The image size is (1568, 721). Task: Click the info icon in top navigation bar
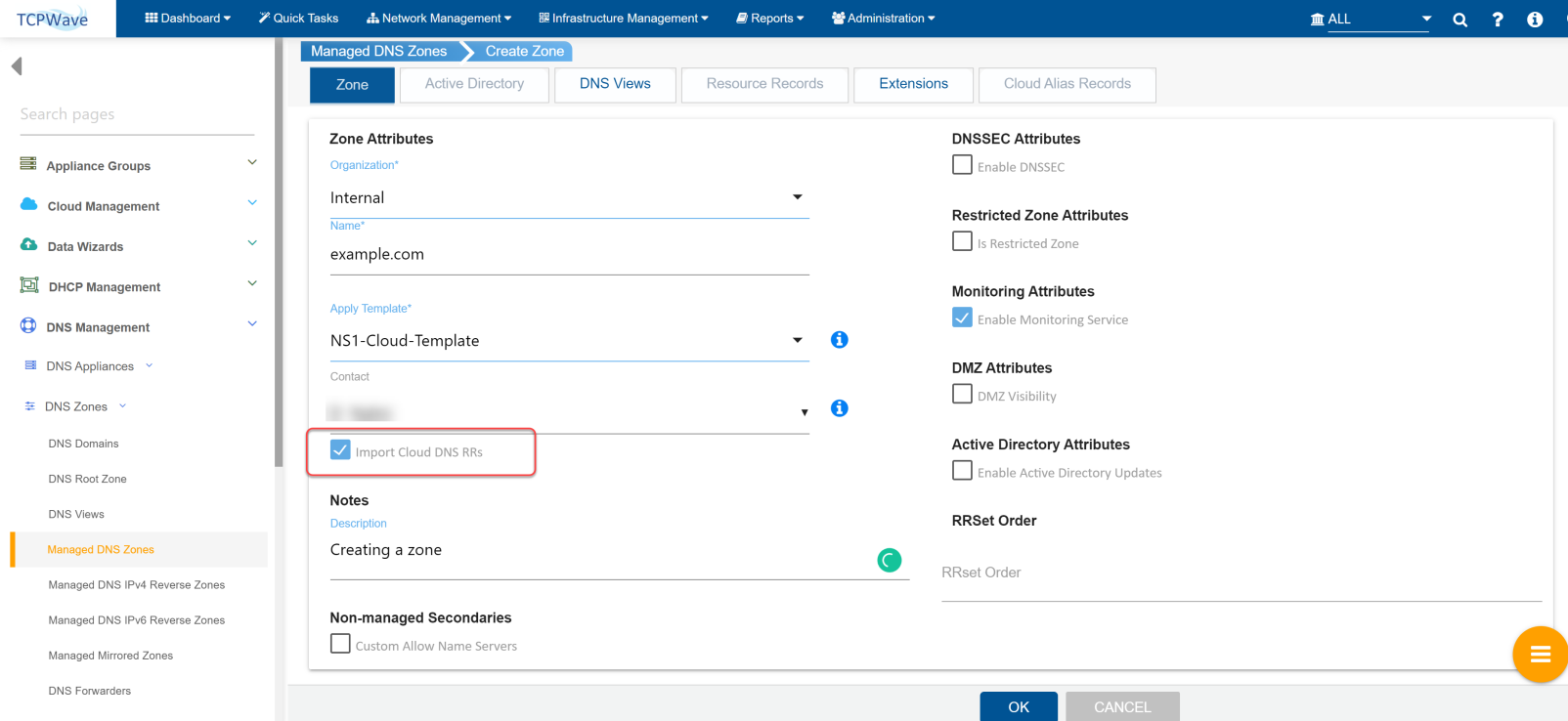click(x=1535, y=20)
